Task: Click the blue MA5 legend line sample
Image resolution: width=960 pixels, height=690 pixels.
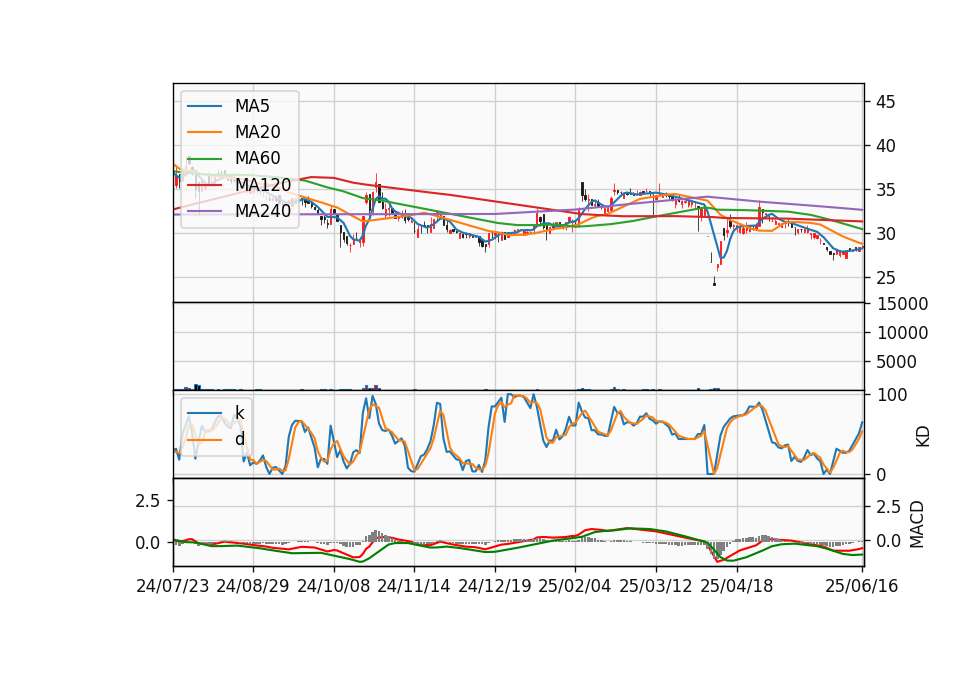Action: (x=204, y=107)
